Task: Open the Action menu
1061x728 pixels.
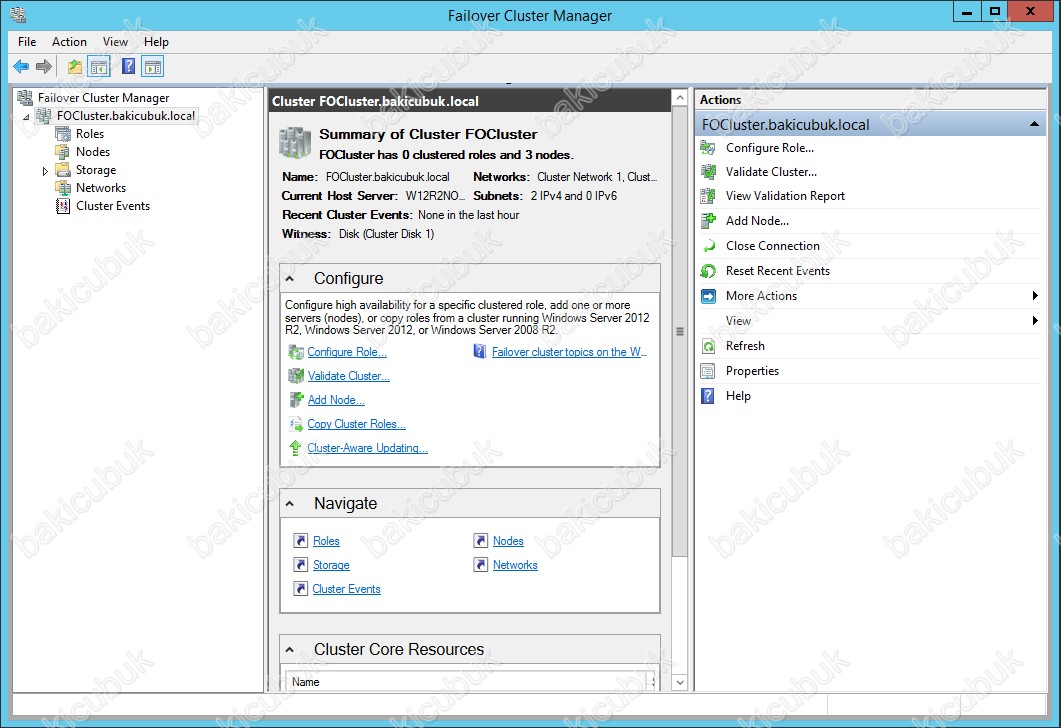Action: pos(69,42)
